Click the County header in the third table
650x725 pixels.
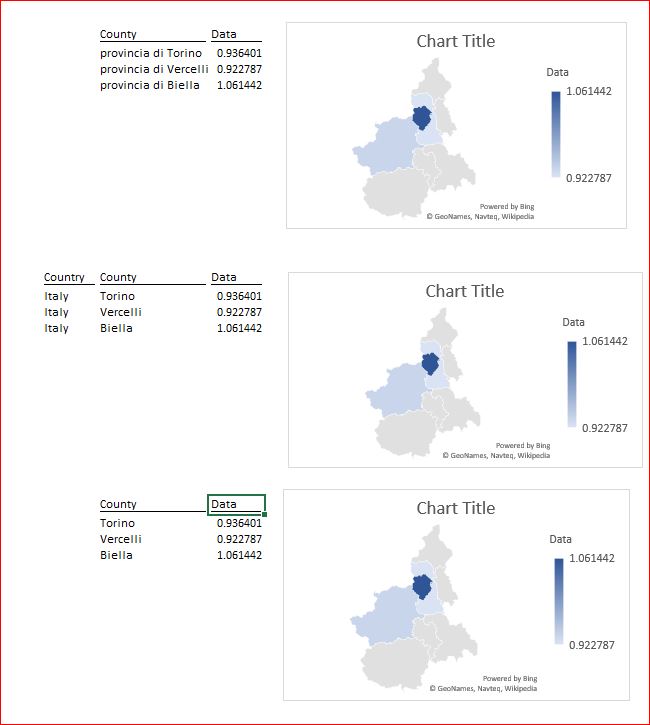tap(118, 504)
